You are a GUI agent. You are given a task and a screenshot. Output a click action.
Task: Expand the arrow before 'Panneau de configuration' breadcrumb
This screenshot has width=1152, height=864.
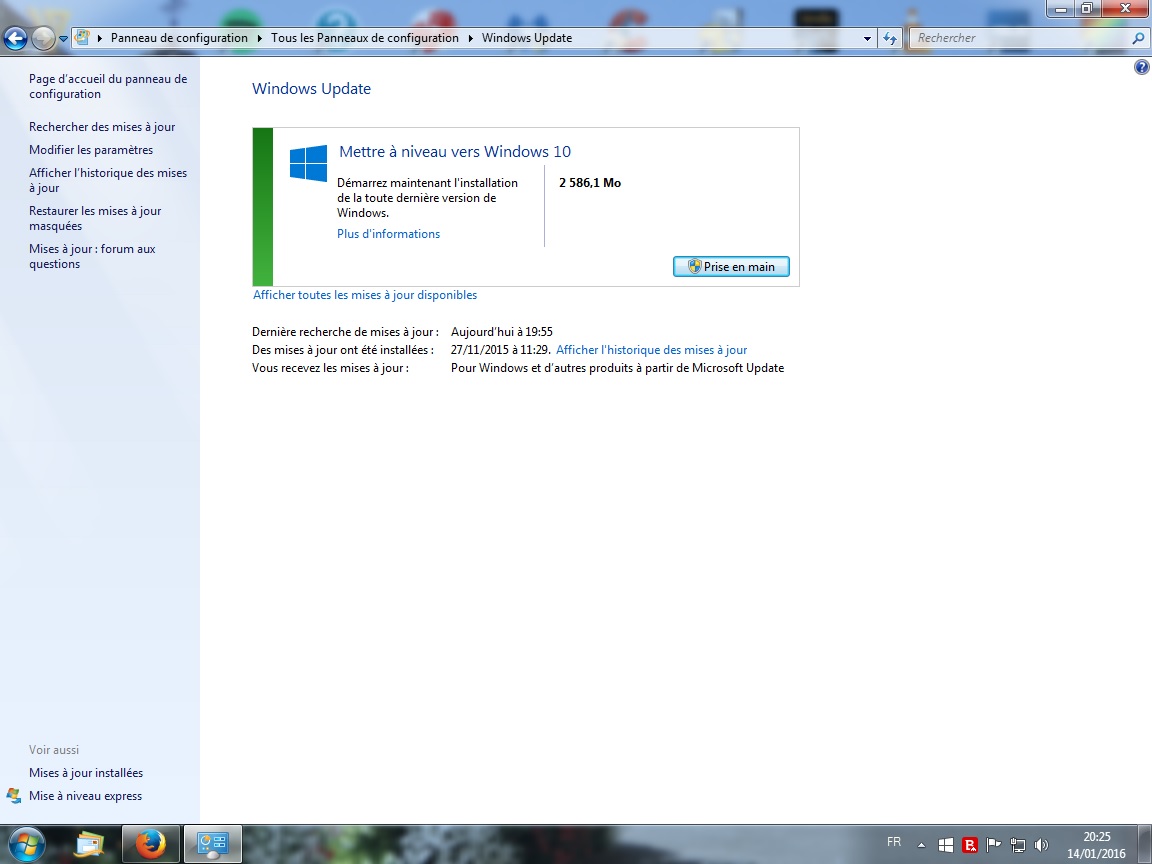100,38
